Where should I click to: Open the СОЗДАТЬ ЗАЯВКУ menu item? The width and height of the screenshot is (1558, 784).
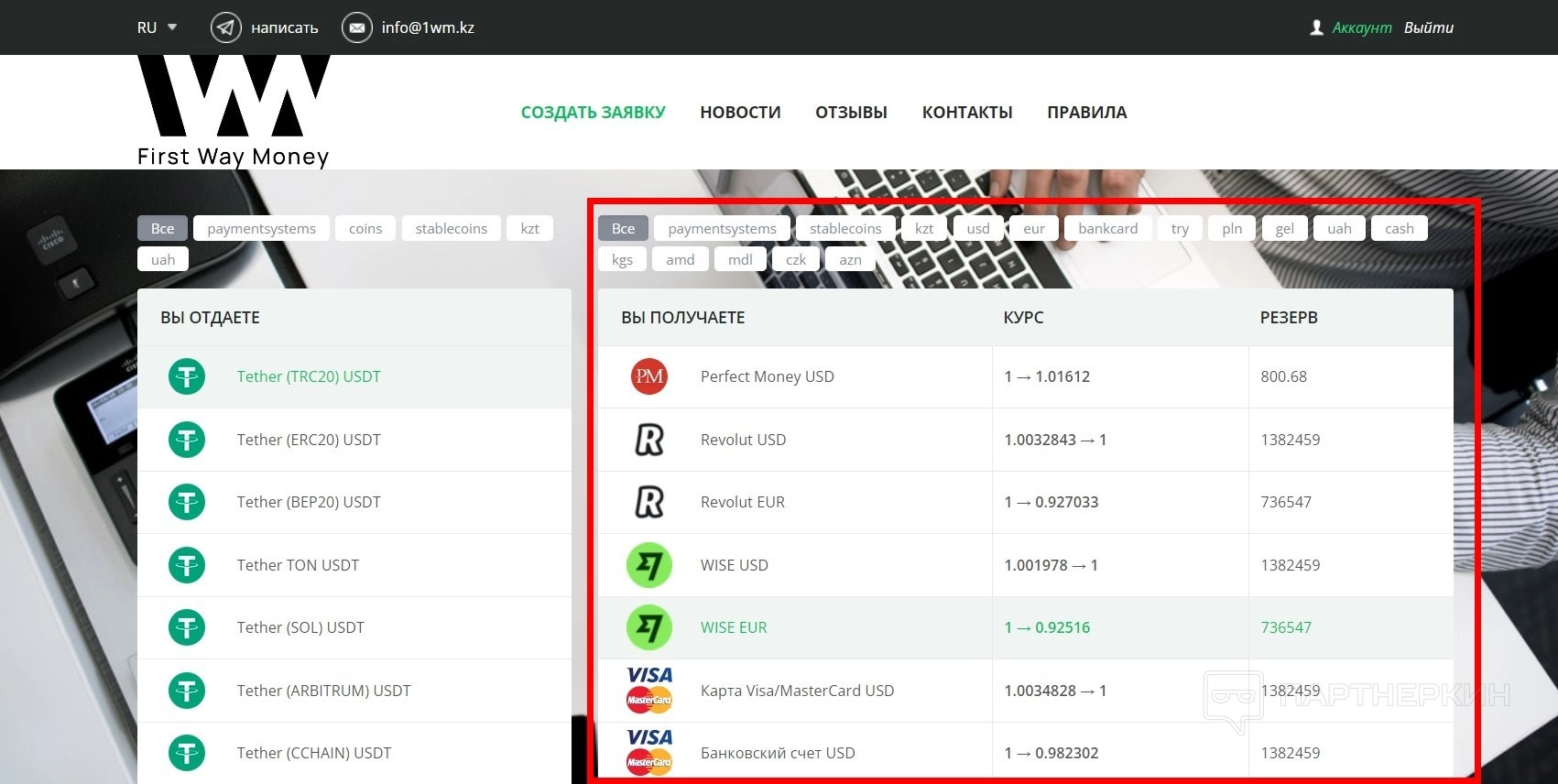click(x=594, y=113)
